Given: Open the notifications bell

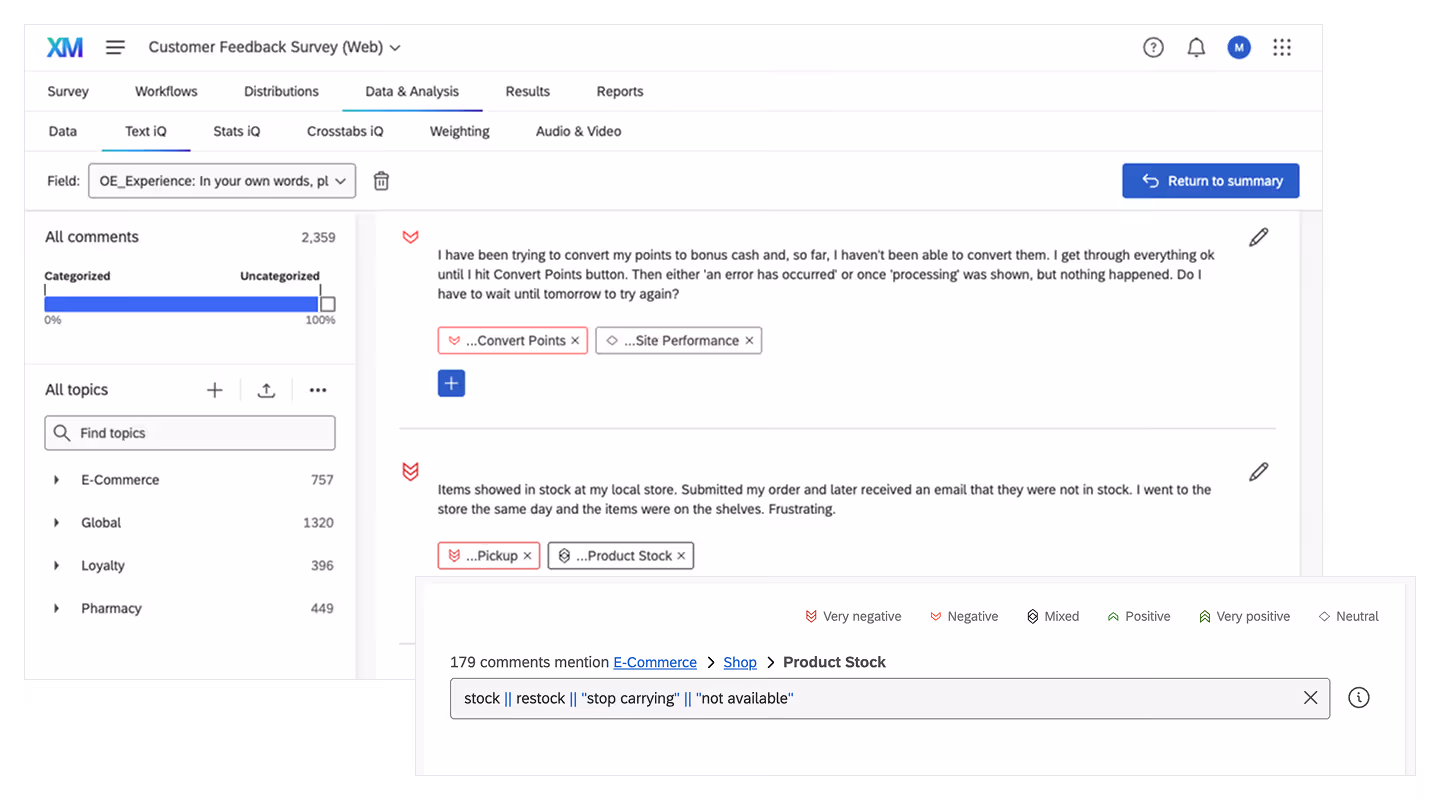Looking at the screenshot, I should click(1196, 47).
